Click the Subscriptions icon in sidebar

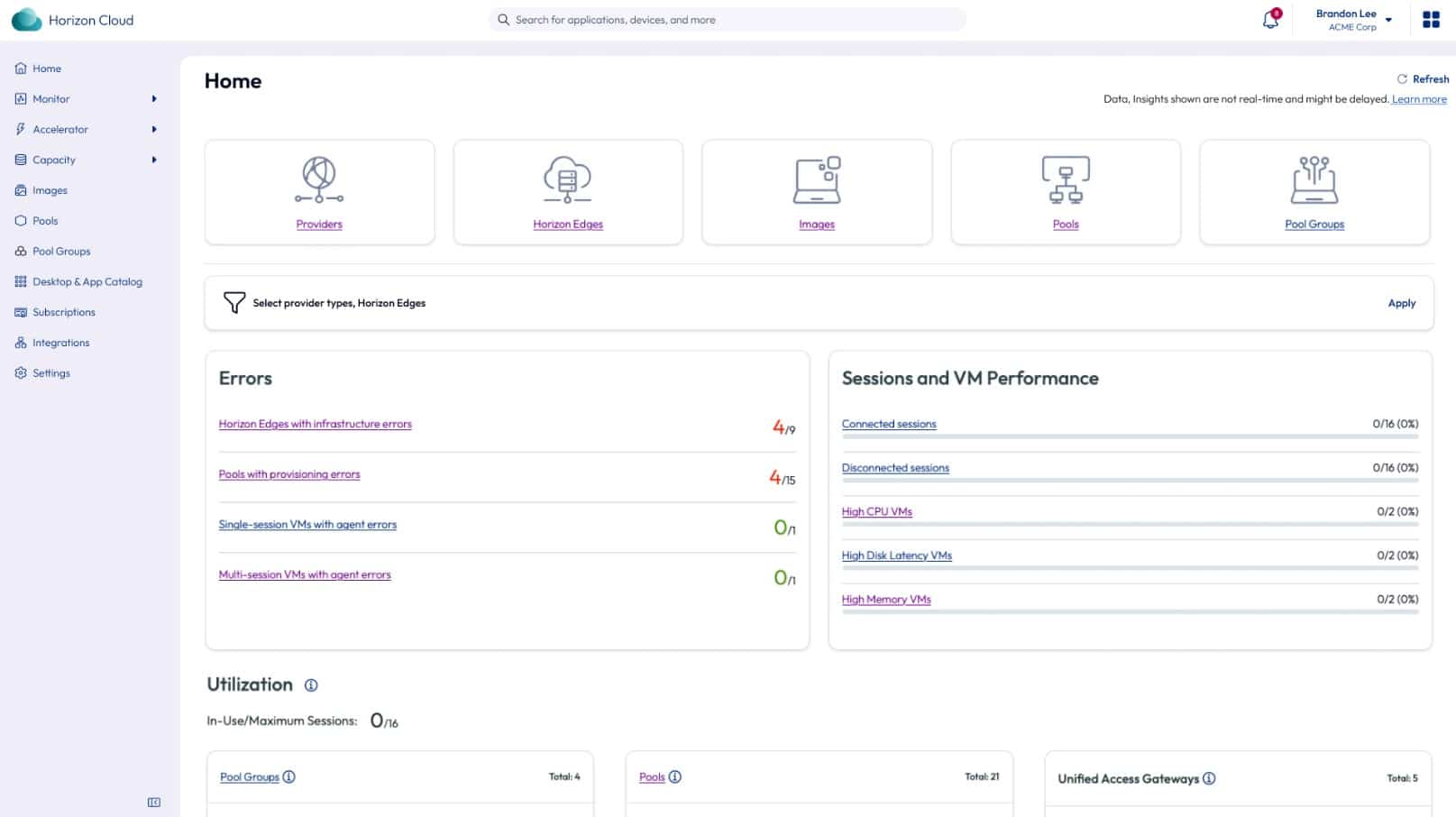point(21,312)
